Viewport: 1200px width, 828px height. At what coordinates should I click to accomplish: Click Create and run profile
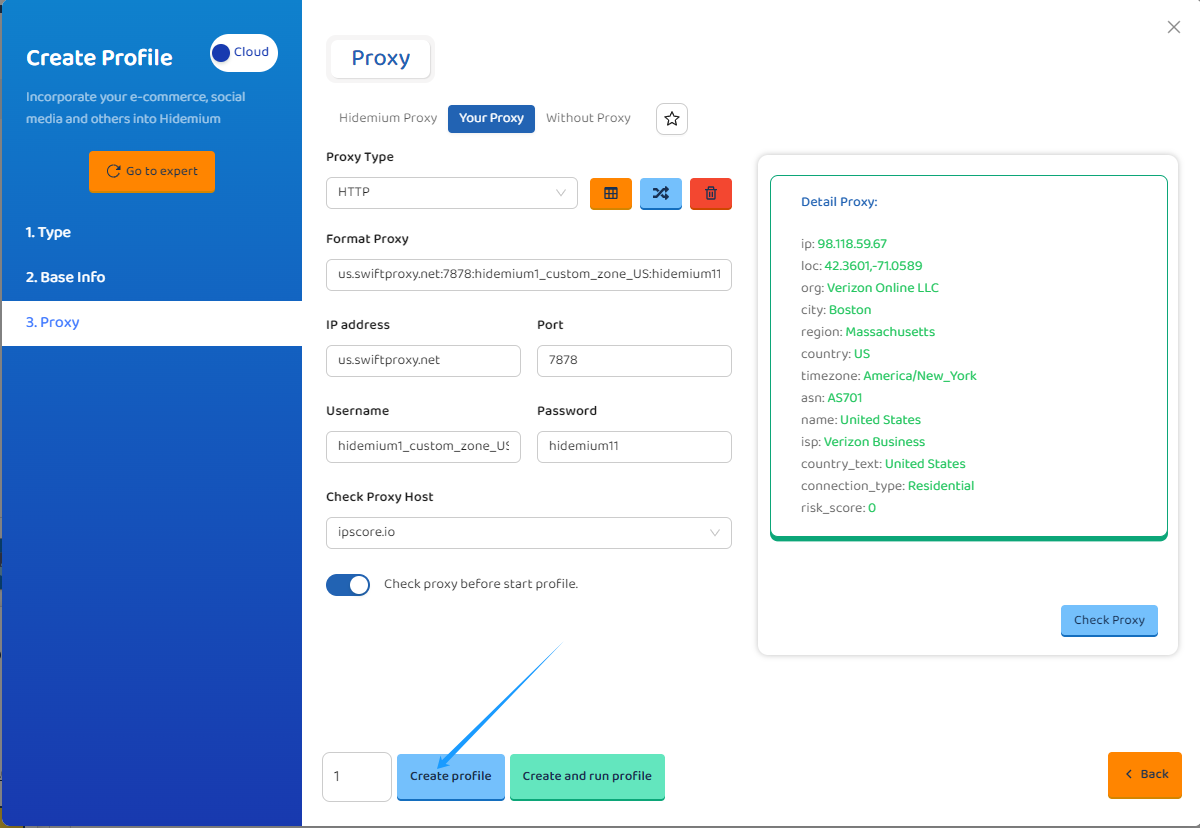point(587,776)
